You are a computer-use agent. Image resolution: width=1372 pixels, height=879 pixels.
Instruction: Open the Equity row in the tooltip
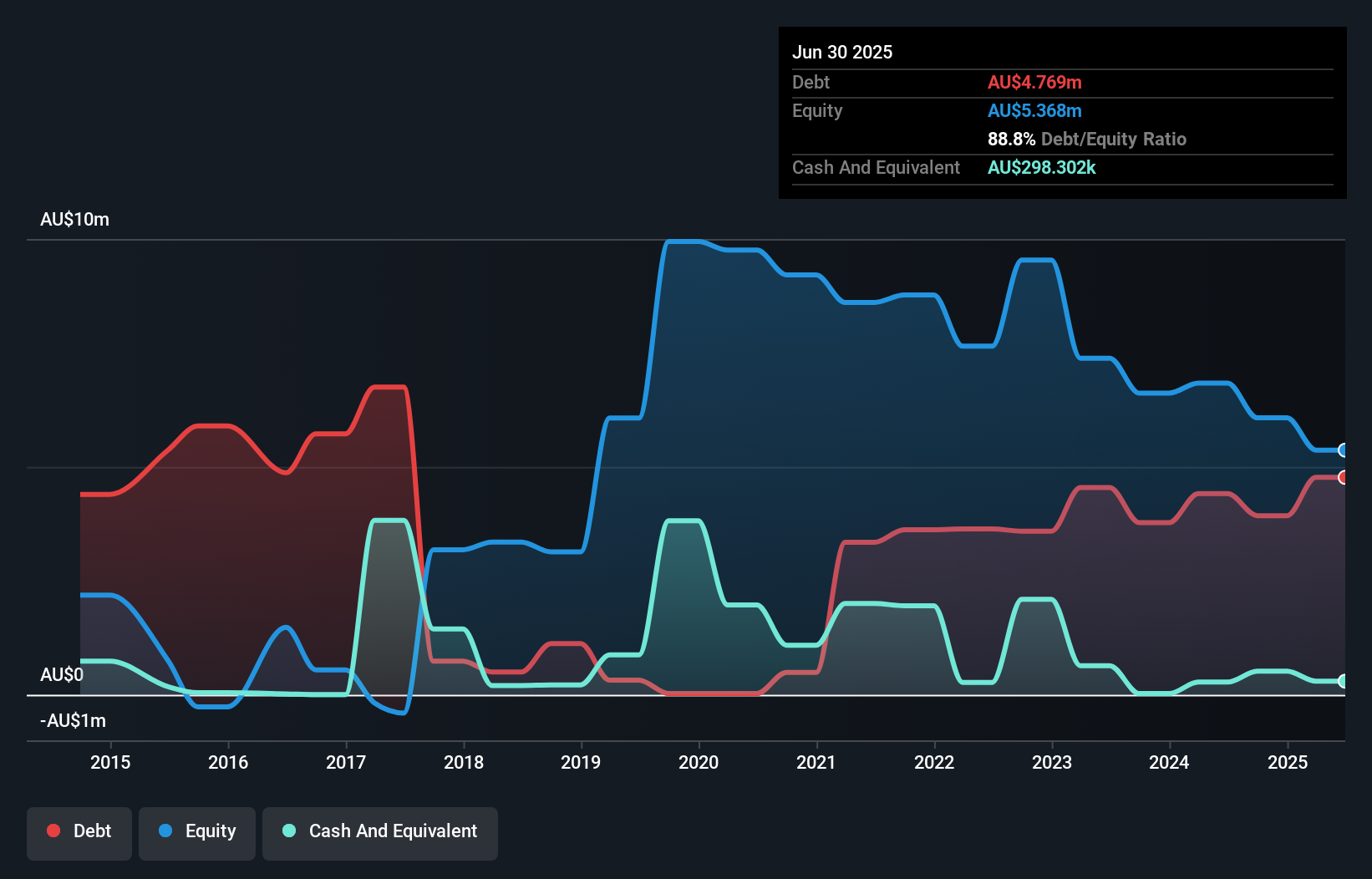pos(817,110)
